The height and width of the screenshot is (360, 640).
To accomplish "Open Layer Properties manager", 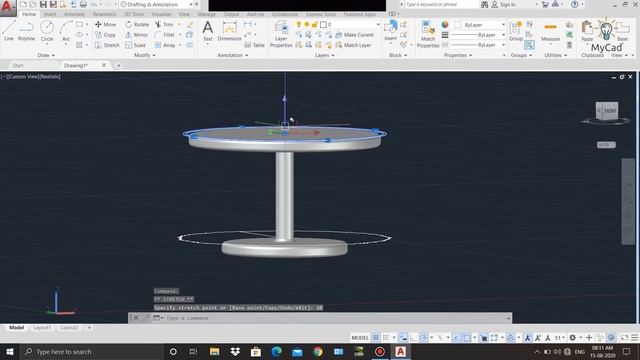I will tap(281, 34).
